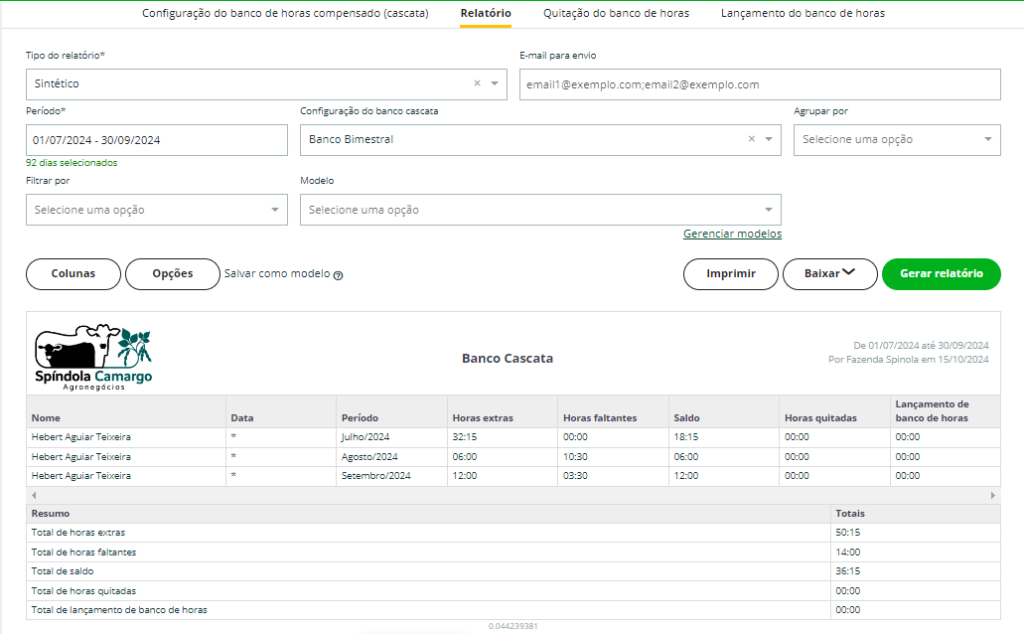Clear the Sintético report type selection

(x=477, y=83)
